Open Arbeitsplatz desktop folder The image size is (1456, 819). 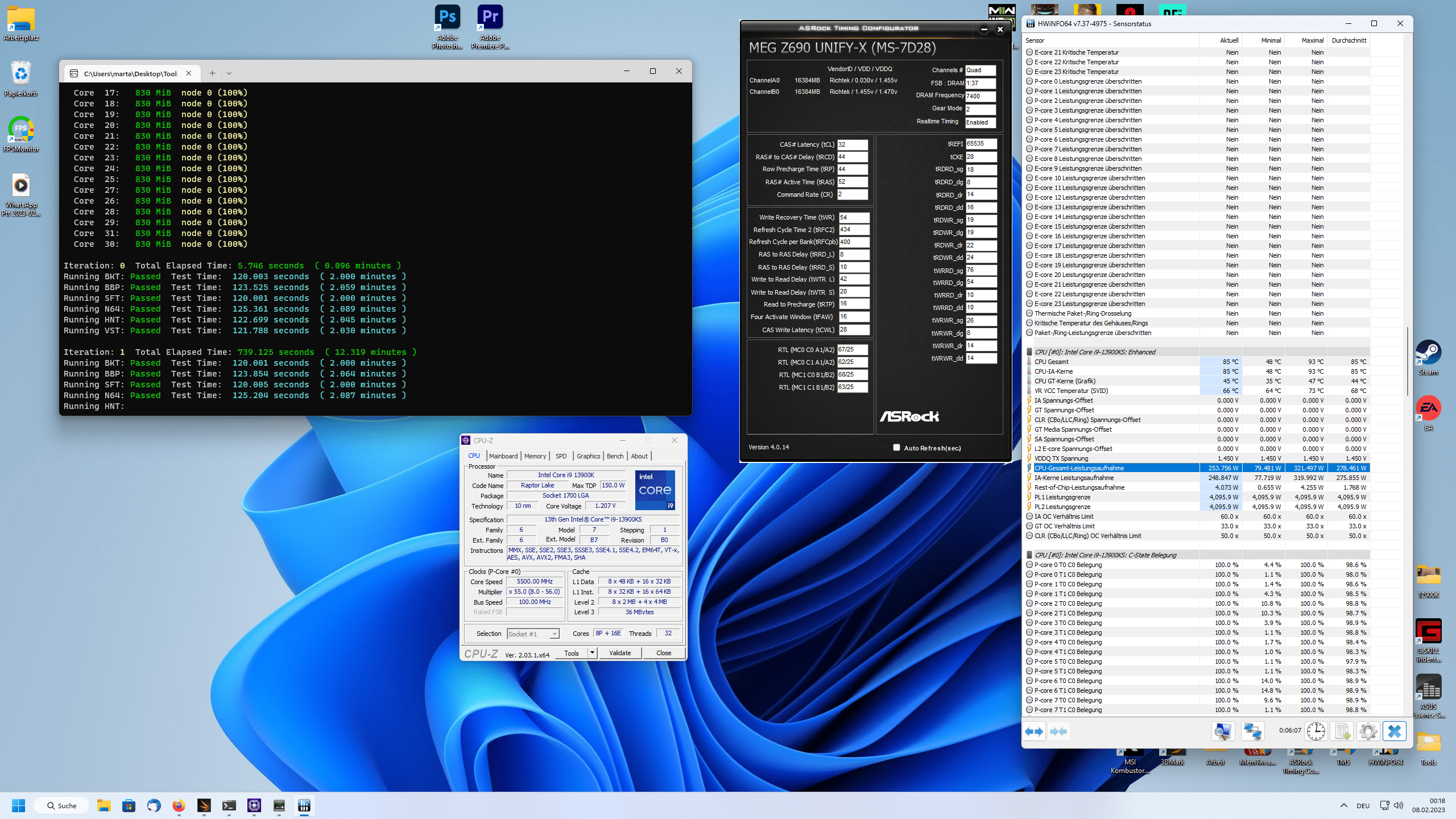coord(21,23)
